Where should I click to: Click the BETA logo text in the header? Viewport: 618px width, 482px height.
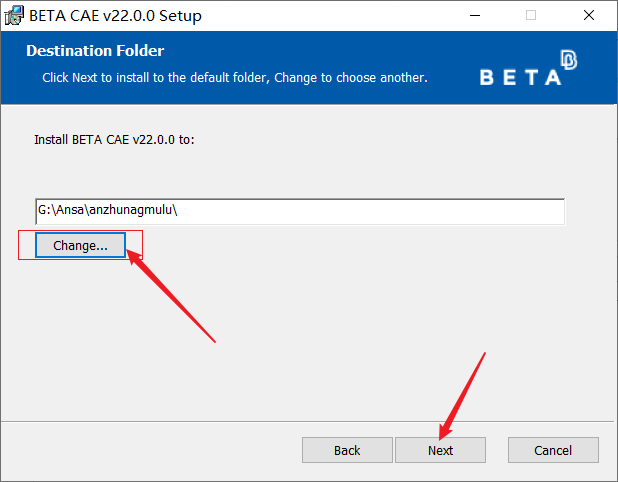(520, 78)
